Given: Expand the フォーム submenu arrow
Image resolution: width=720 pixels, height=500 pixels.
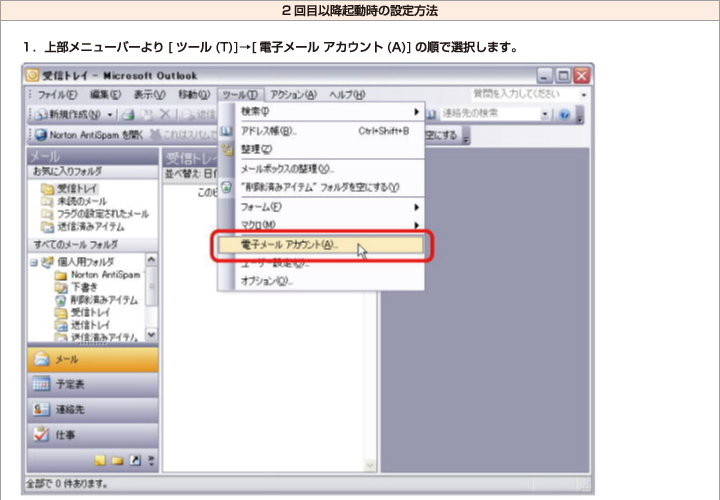Looking at the screenshot, I should point(416,207).
